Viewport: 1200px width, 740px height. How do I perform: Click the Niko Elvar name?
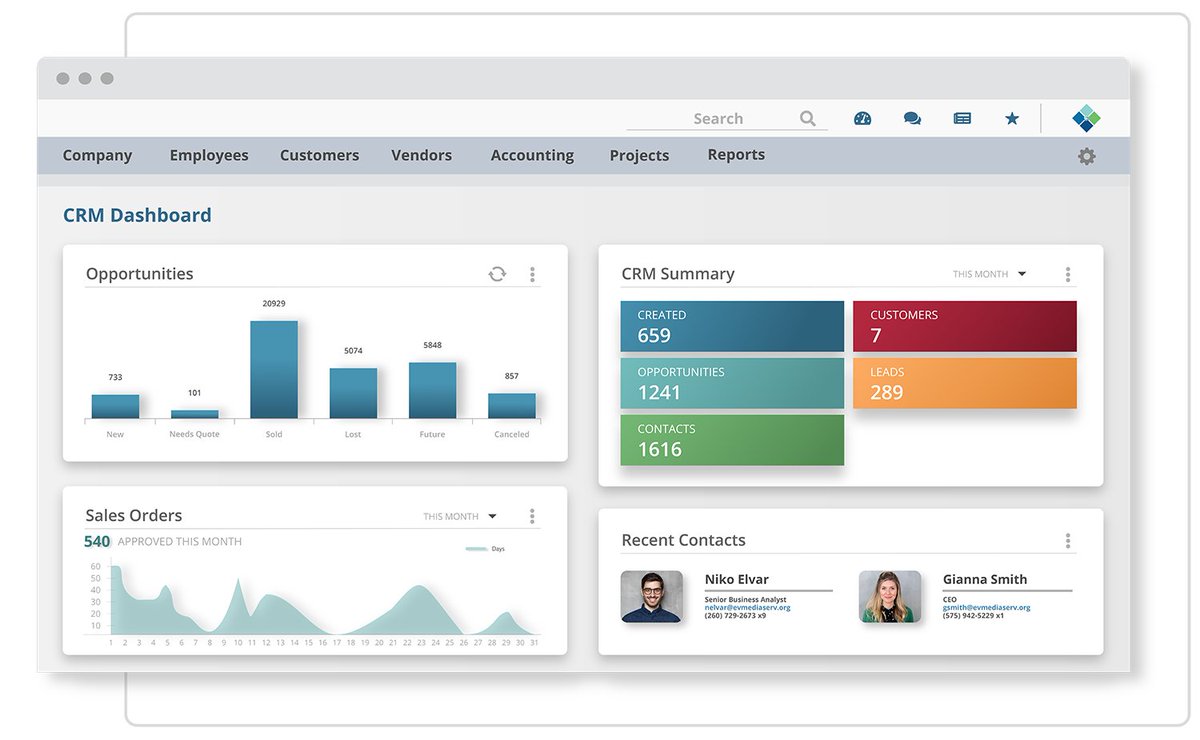737,579
